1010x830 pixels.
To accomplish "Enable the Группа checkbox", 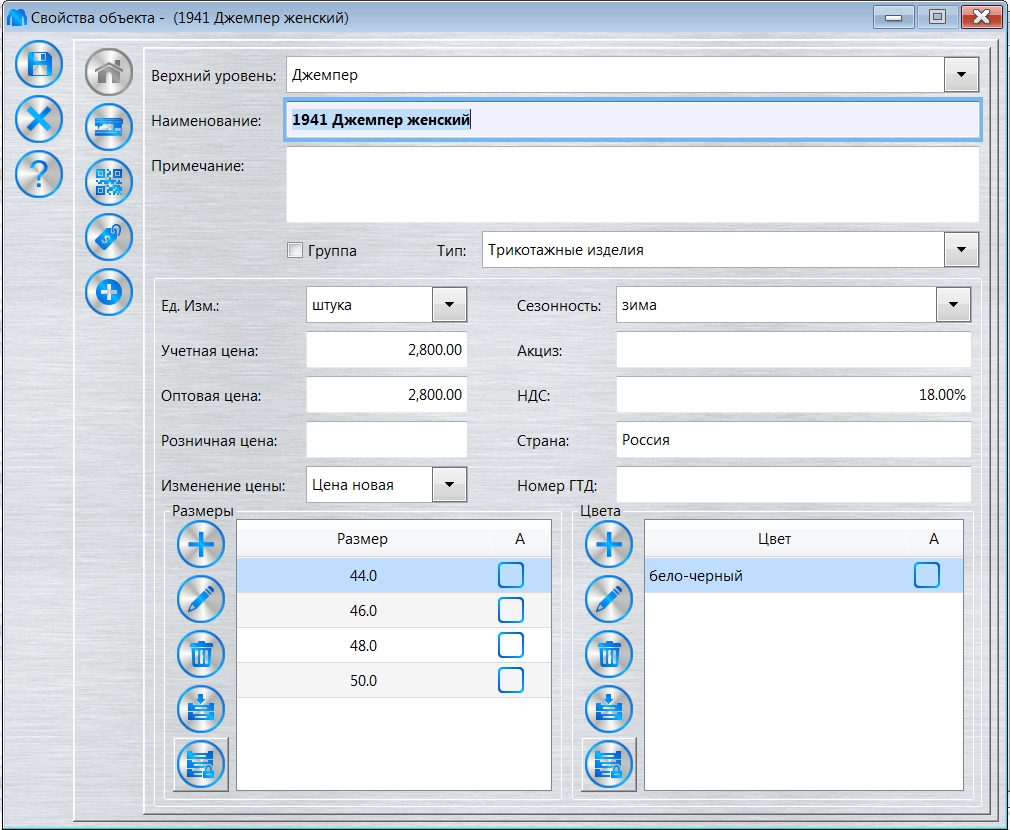I will [295, 251].
